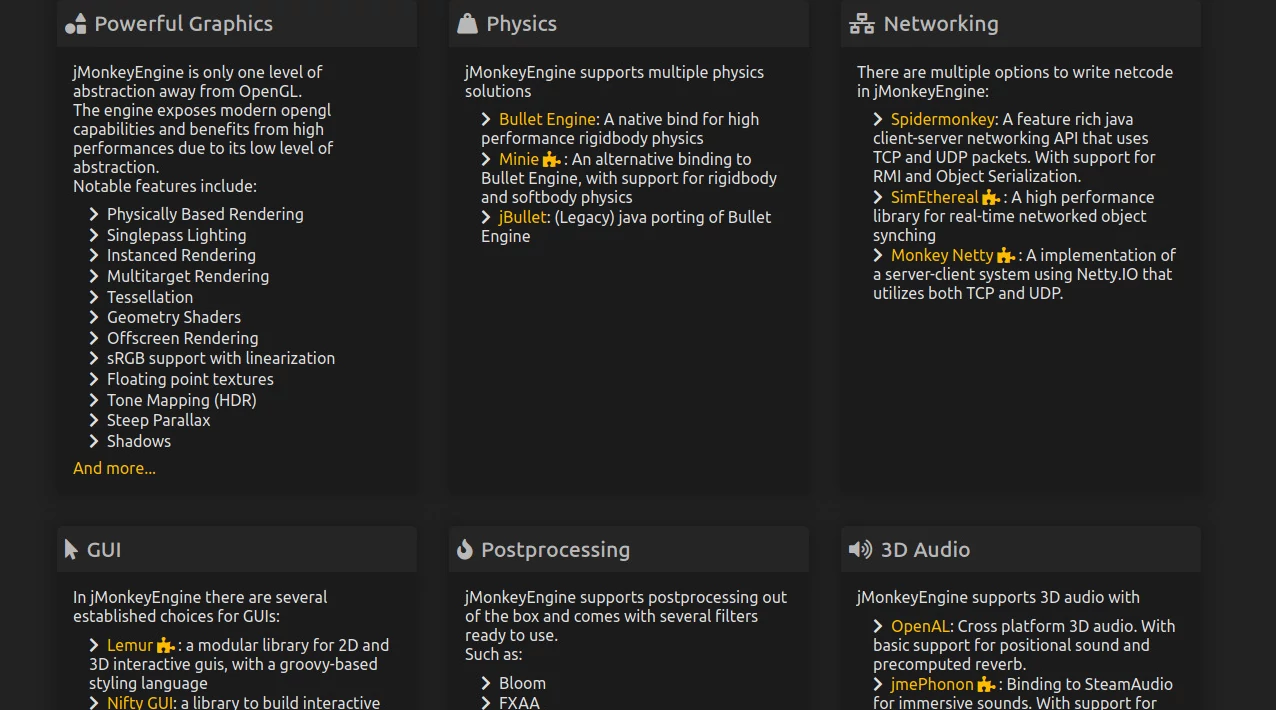Open the jmePhonon link
The width and height of the screenshot is (1276, 710).
[931, 684]
